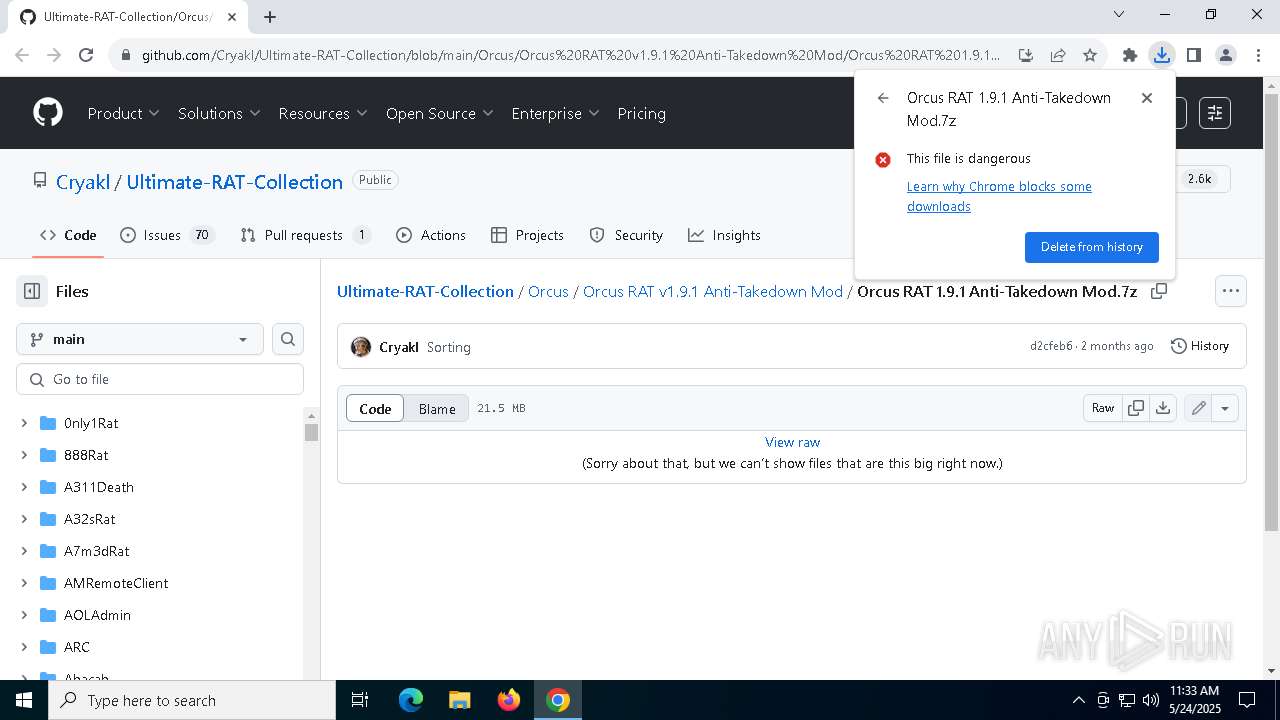Select Code view toggle
The image size is (1280, 720).
375,408
